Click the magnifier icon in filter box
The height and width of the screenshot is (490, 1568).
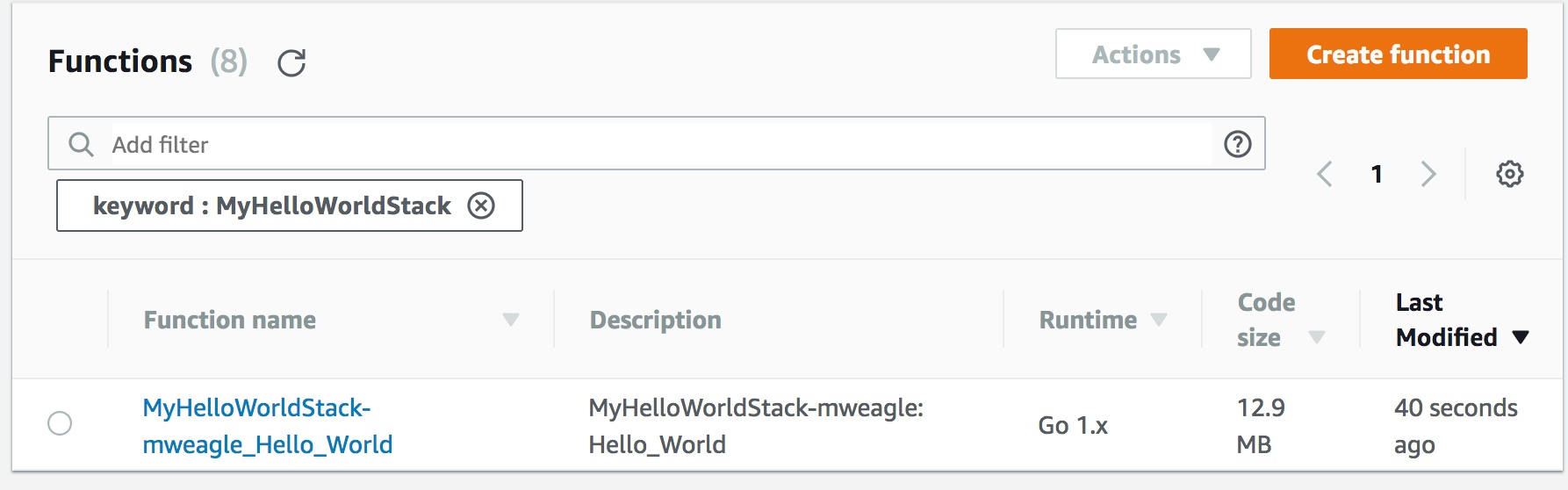[x=81, y=144]
